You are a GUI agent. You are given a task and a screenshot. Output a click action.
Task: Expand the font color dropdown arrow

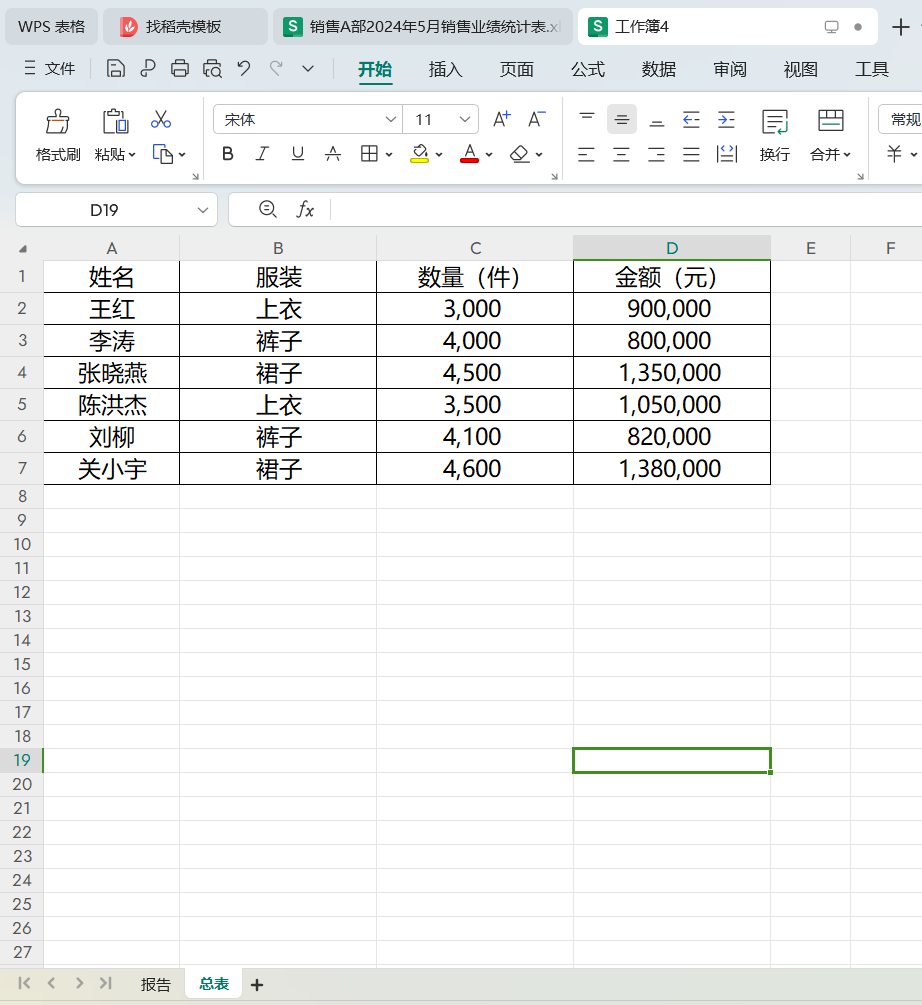tap(489, 154)
